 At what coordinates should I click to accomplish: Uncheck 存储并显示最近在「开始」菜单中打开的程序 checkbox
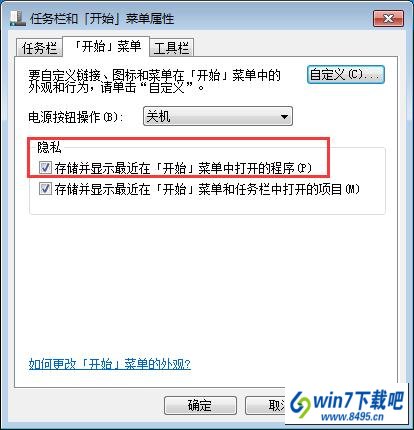(45, 168)
